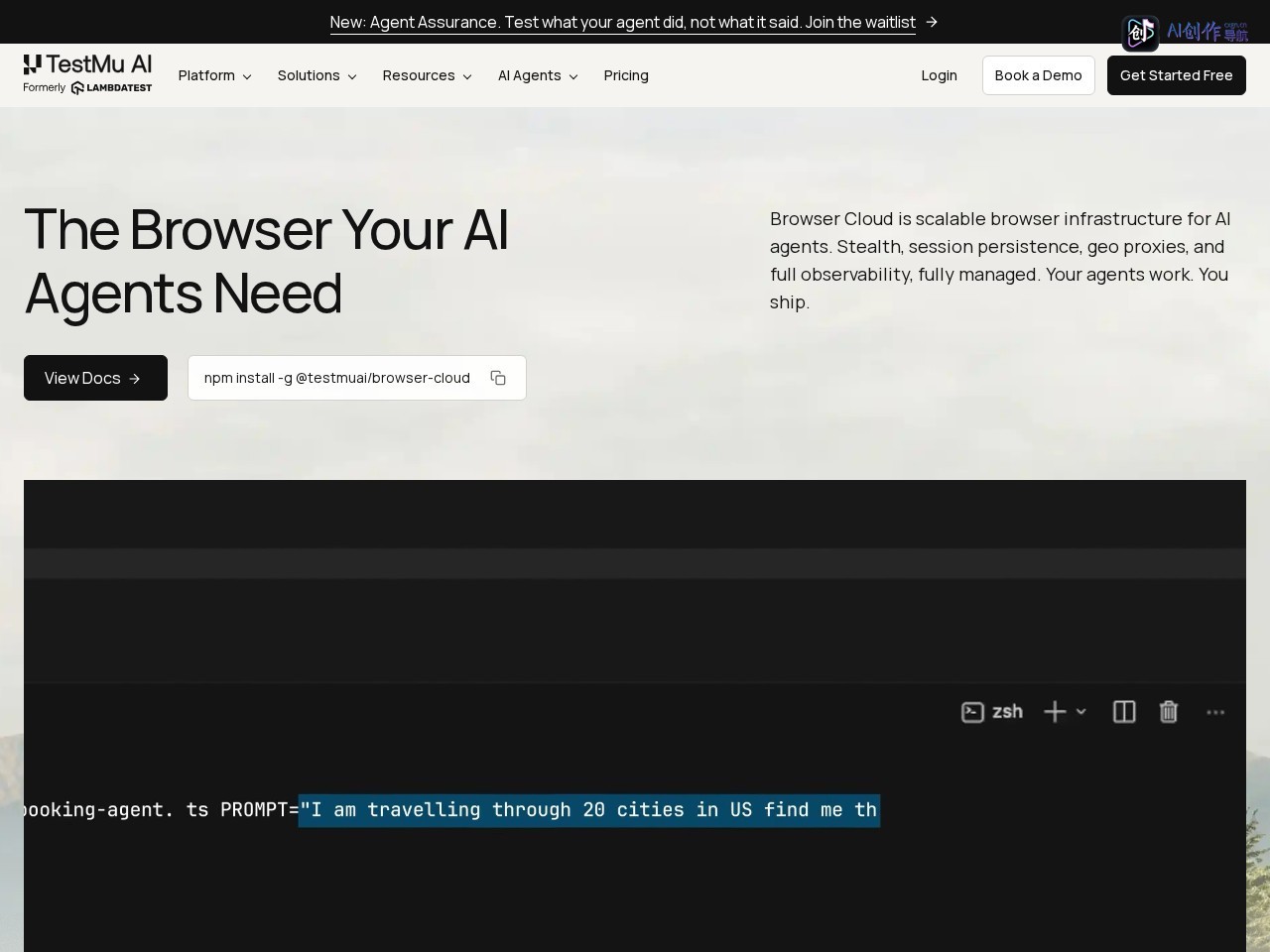The height and width of the screenshot is (952, 1270).
Task: Expand the Solutions menu
Action: [x=317, y=75]
